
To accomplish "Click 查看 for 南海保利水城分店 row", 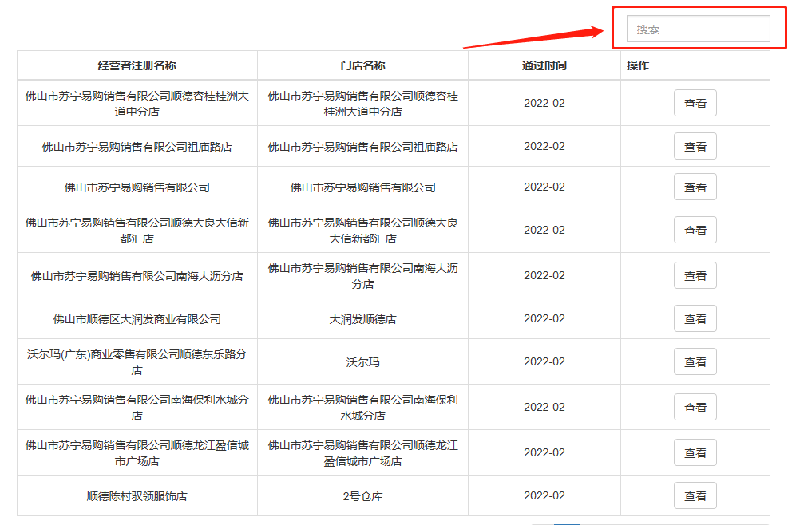I will pos(695,407).
